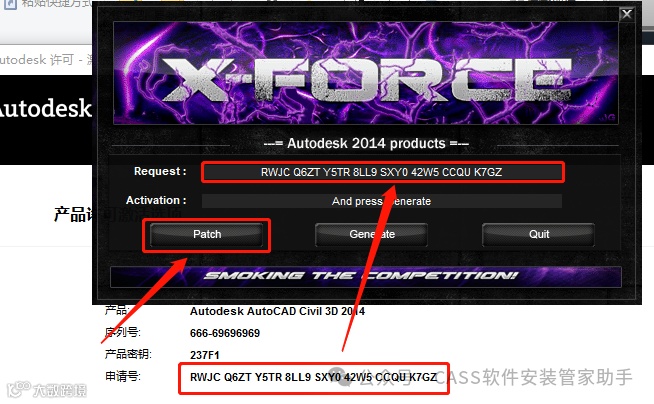The width and height of the screenshot is (654, 404).
Task: Click the Smoking The Competition banner
Action: (366, 276)
